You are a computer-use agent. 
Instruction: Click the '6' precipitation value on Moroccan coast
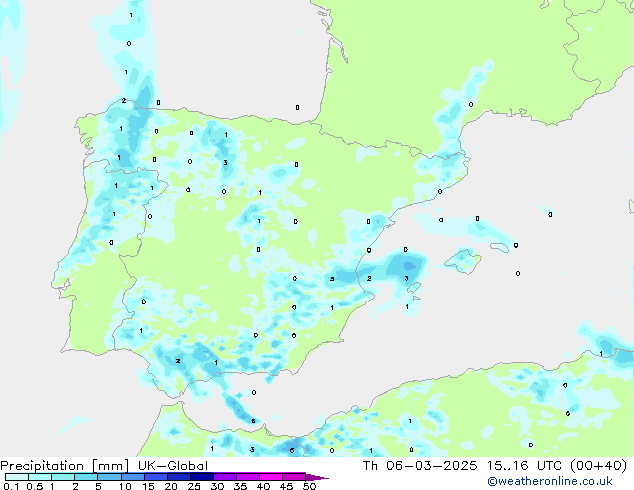click(x=292, y=450)
